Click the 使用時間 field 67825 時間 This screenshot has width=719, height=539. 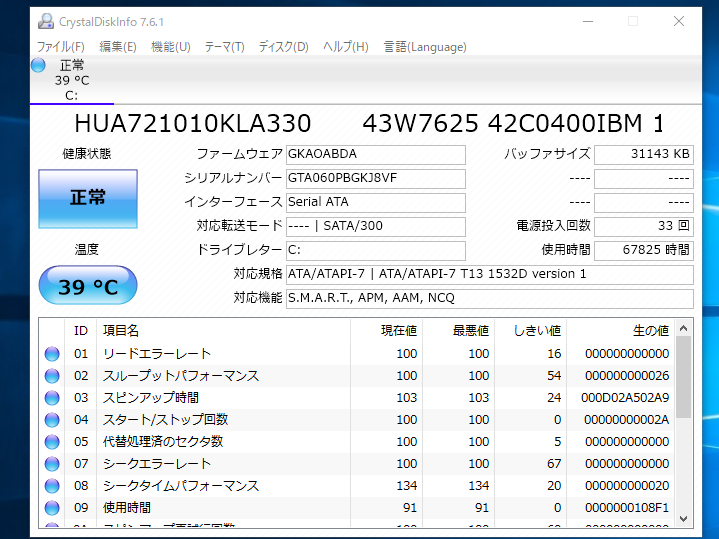pyautogui.click(x=644, y=250)
